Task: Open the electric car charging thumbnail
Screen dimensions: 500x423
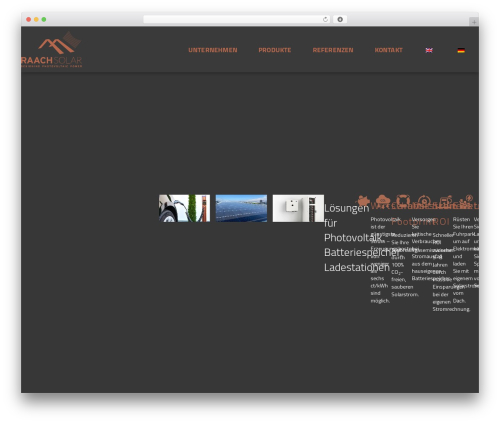Action: pos(184,208)
